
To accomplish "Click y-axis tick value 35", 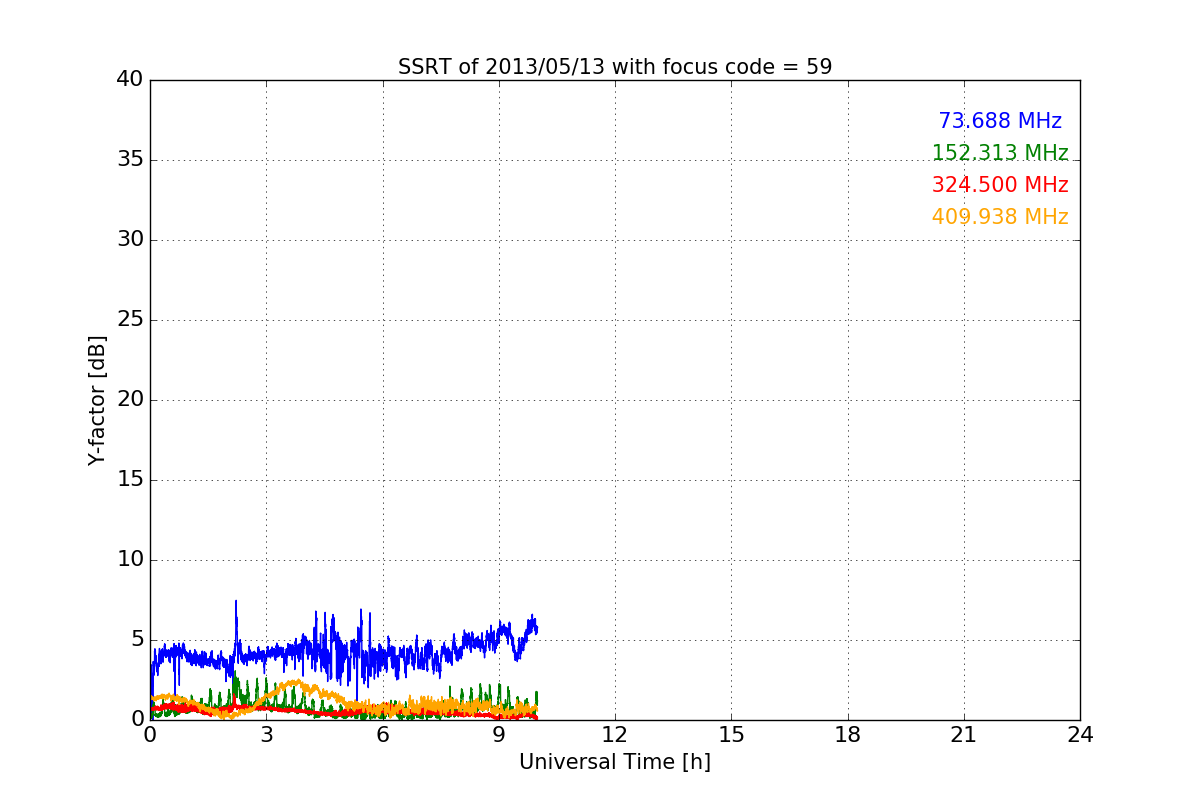I will 130,160.
